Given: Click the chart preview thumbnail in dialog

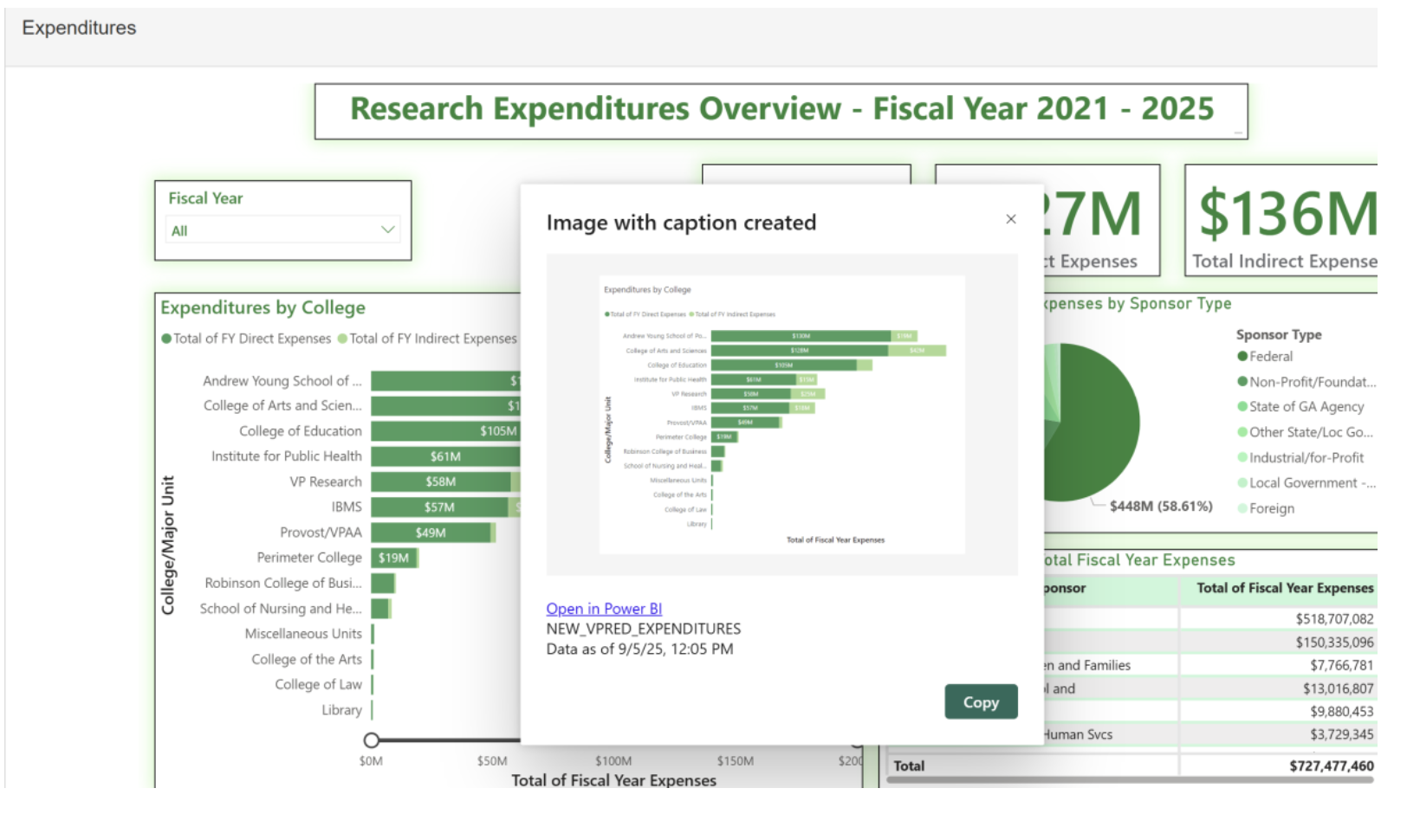Looking at the screenshot, I should coord(782,416).
